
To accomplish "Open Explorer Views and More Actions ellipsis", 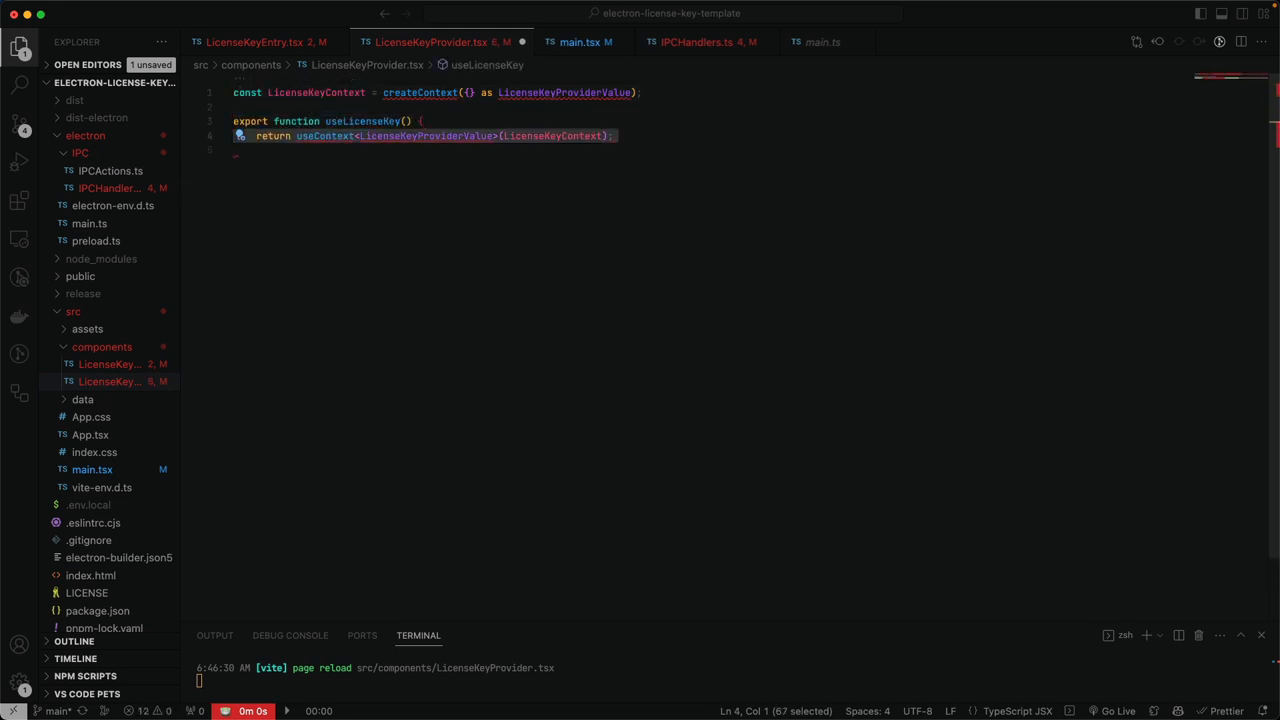I will (x=162, y=42).
